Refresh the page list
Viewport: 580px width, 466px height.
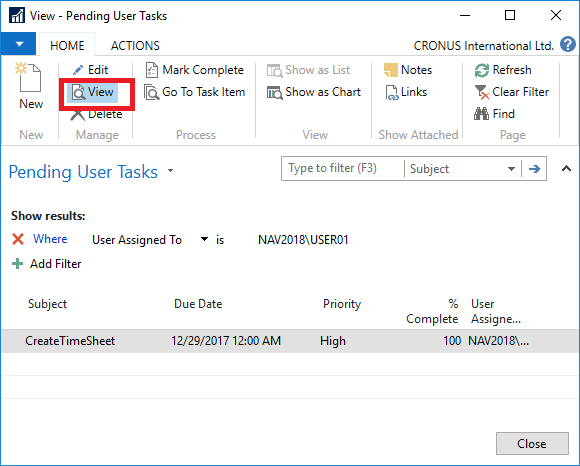[503, 70]
